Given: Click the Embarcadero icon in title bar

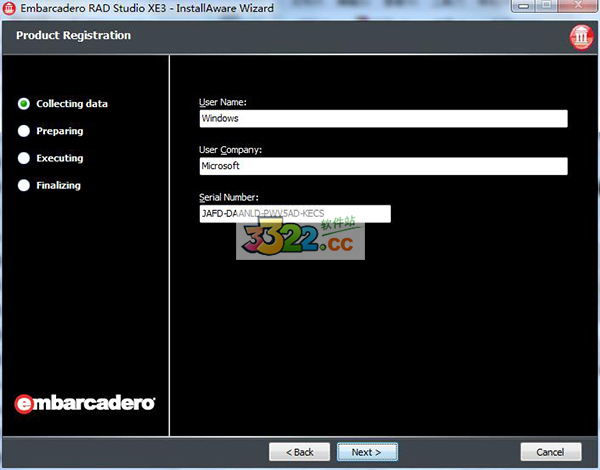Looking at the screenshot, I should (9, 8).
